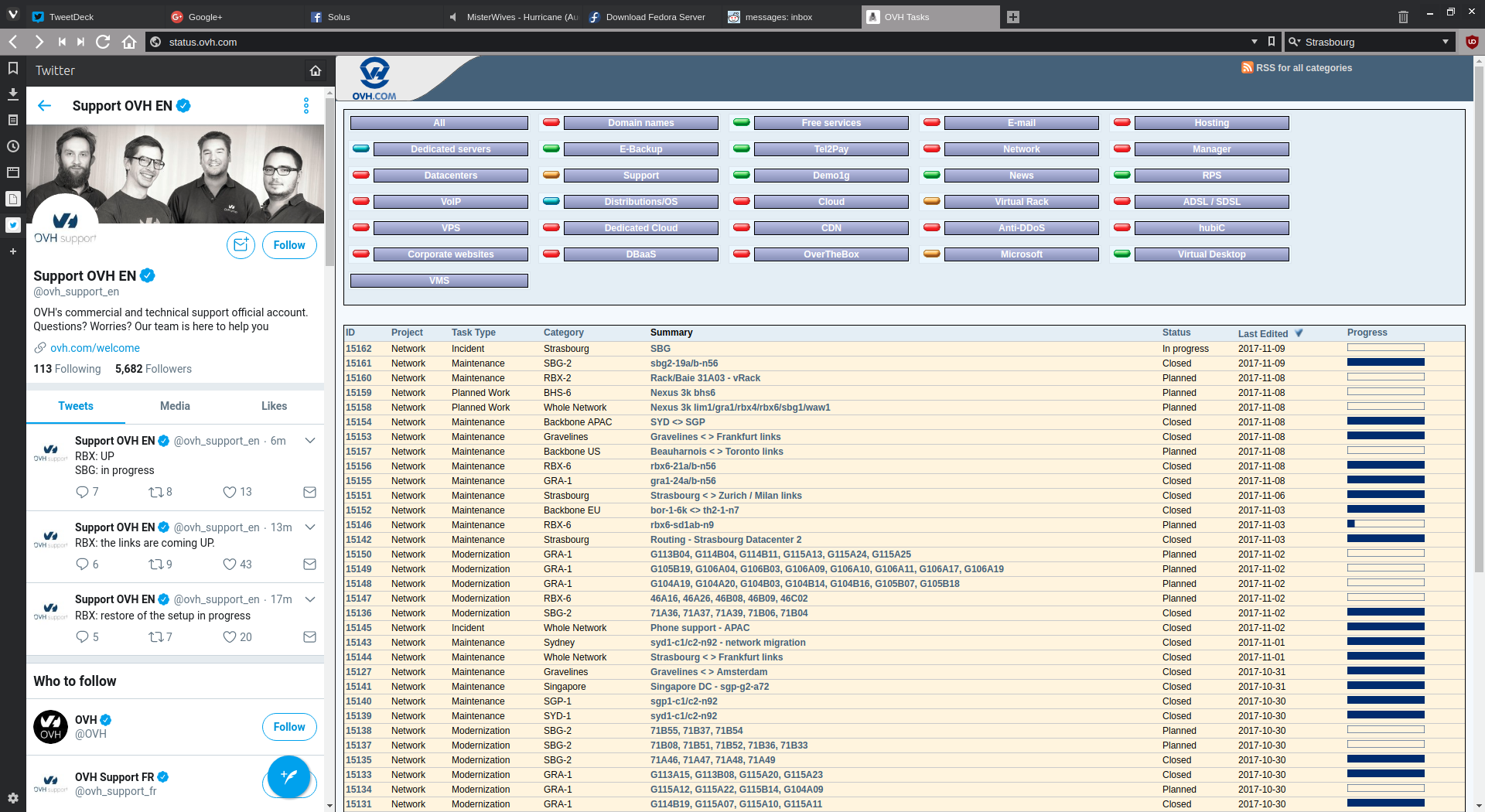1485x812 pixels.
Task: Switch to Download Fedora Server tab
Action: coord(650,17)
